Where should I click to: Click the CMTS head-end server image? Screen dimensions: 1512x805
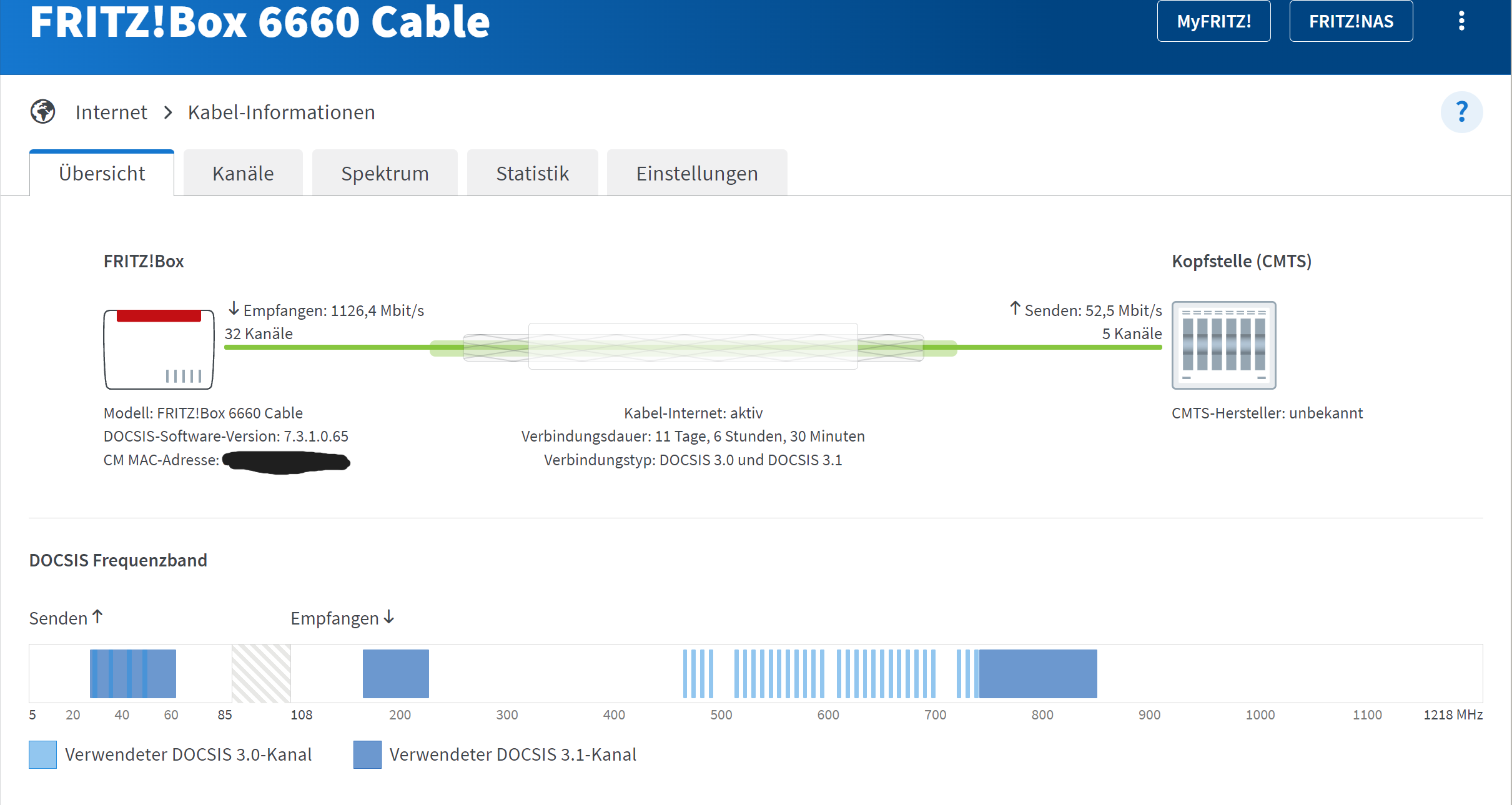tap(1223, 345)
